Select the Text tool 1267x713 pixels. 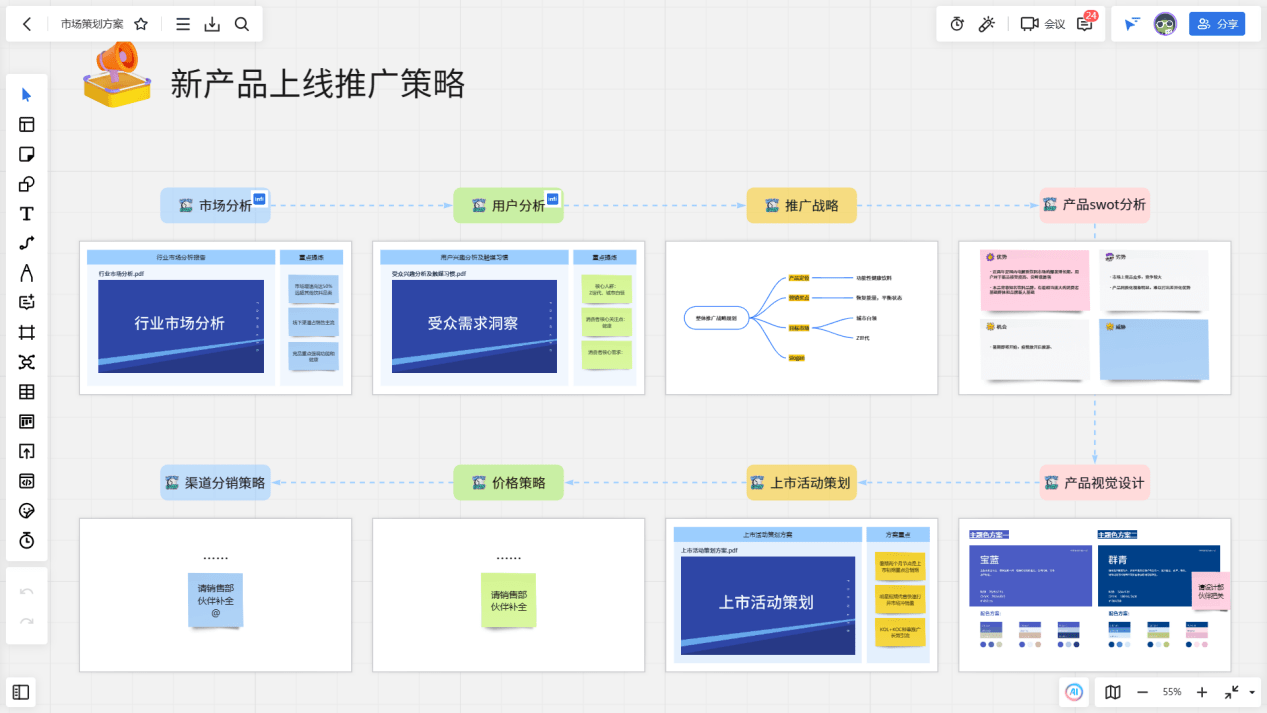27,214
